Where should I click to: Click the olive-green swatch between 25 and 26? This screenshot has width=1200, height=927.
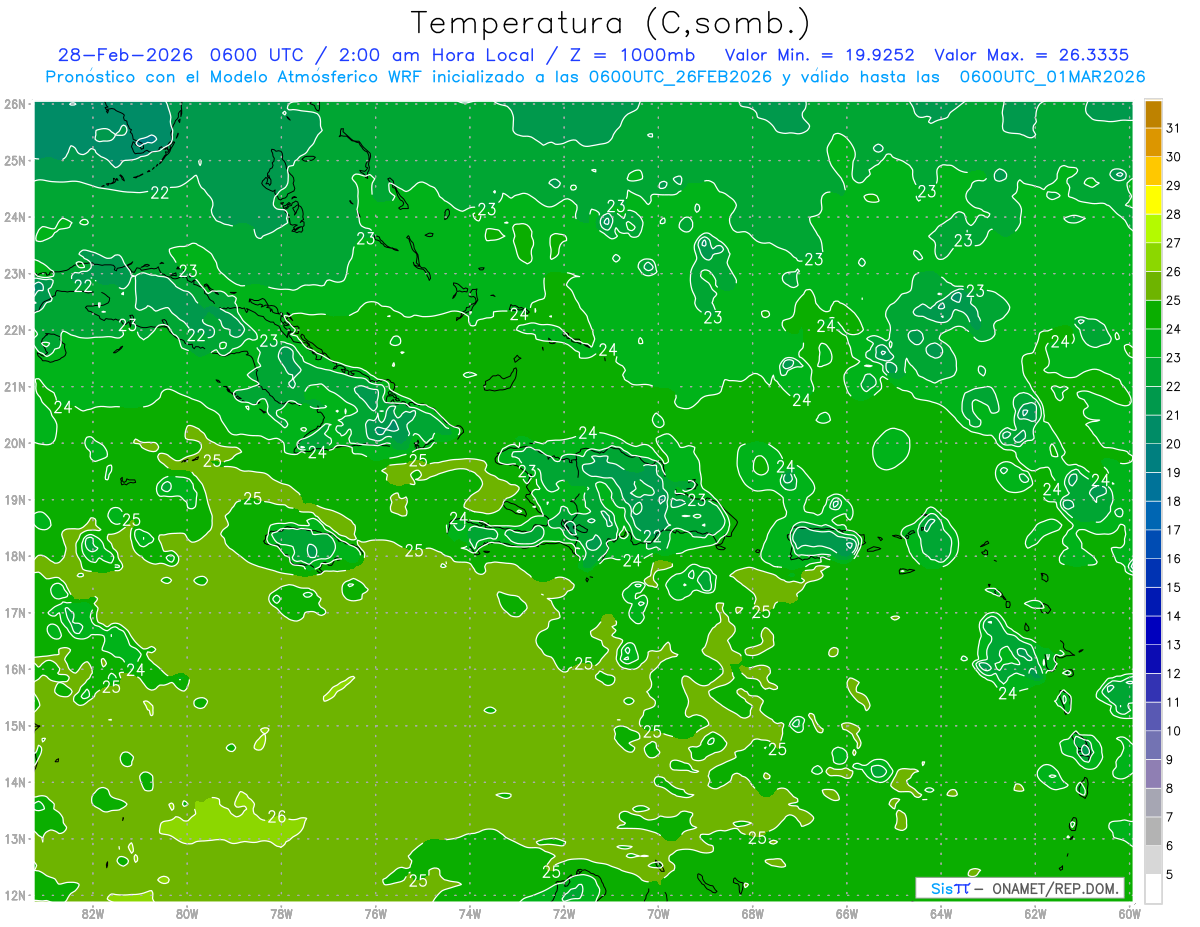click(1153, 287)
